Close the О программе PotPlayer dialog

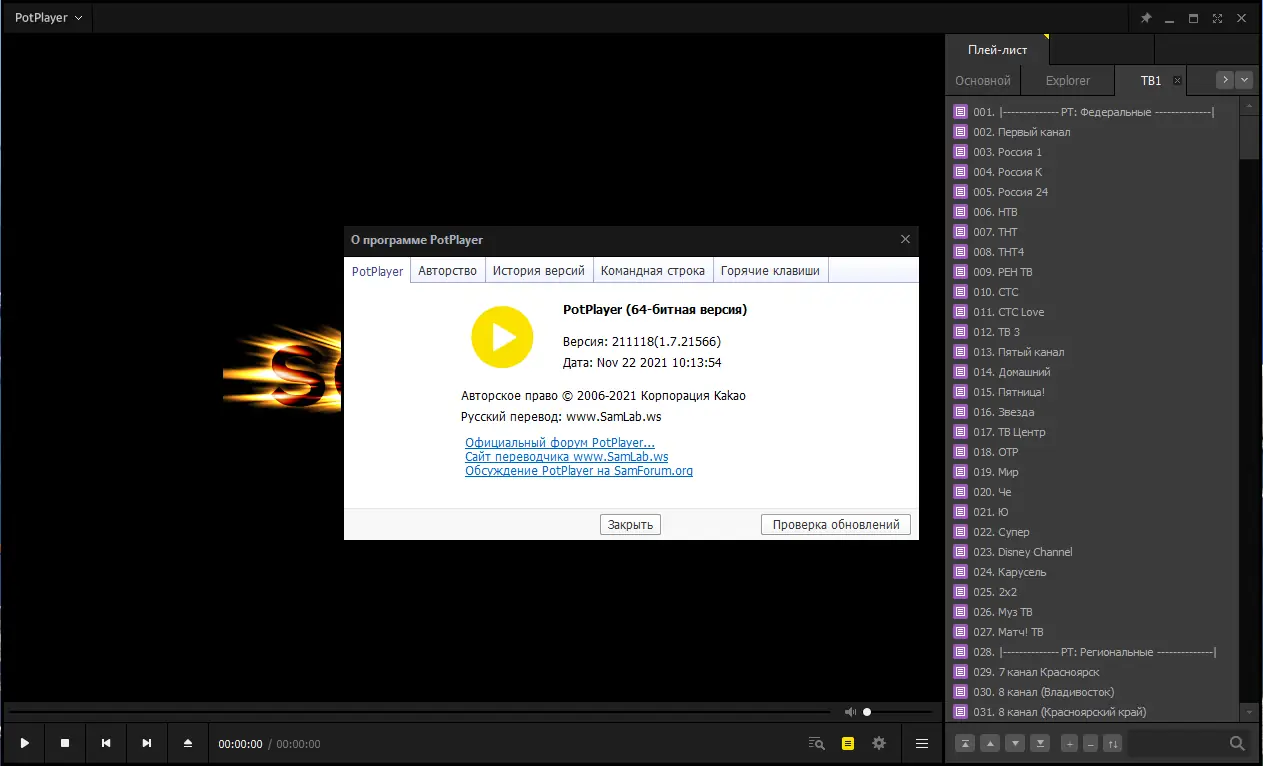point(905,239)
